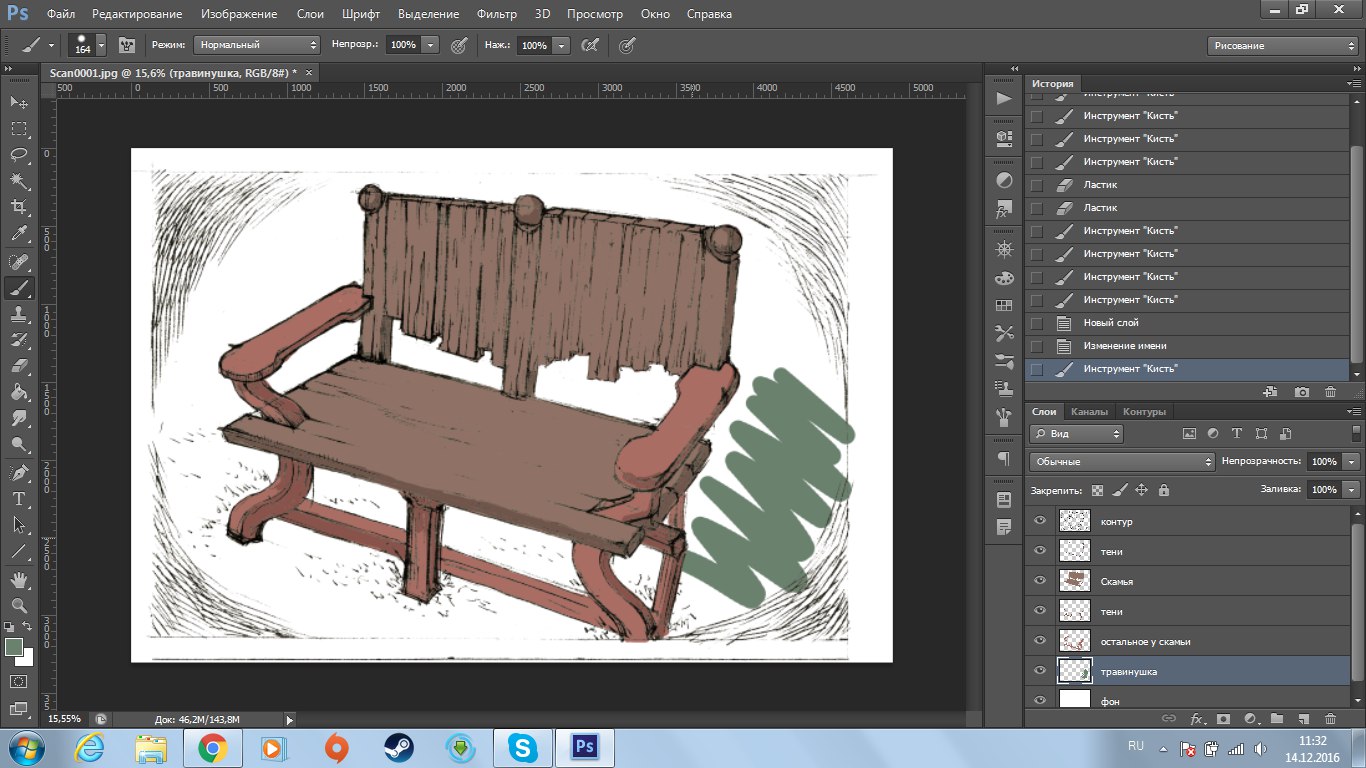Select the Lasso tool
This screenshot has width=1366, height=768.
[18, 155]
